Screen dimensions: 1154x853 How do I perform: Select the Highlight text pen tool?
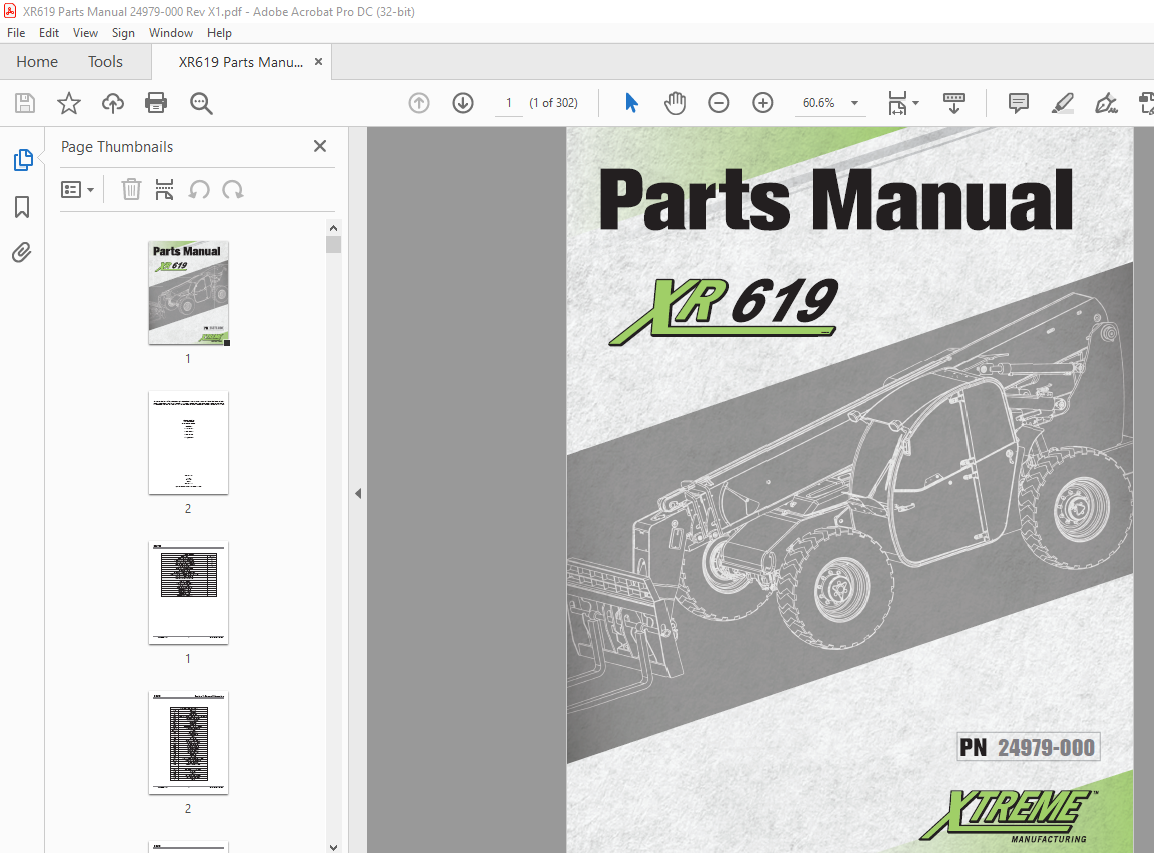click(x=1062, y=103)
